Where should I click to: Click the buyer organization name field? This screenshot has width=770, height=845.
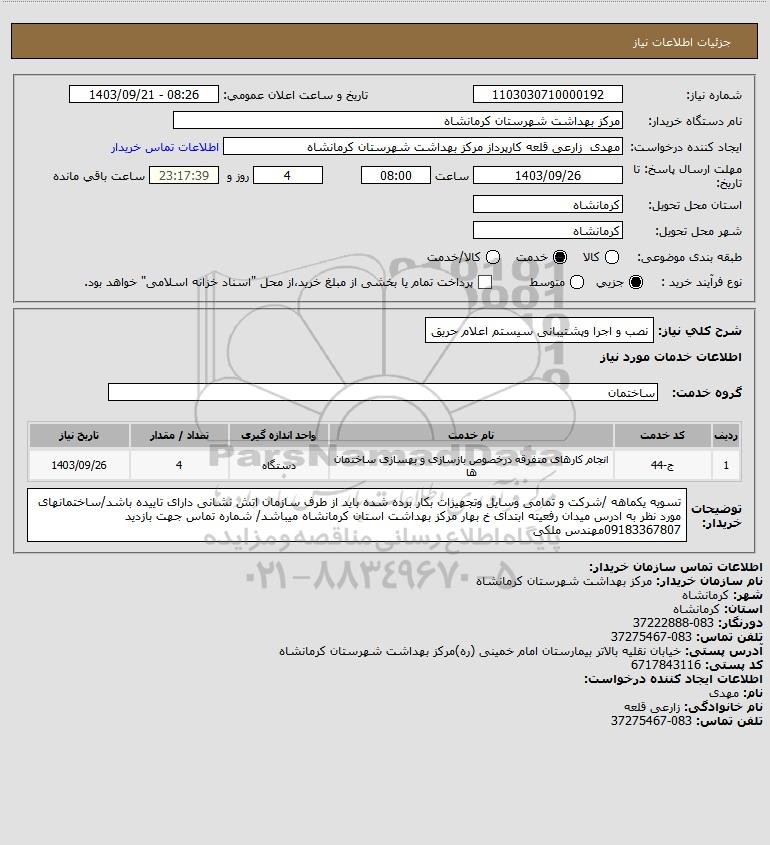click(x=398, y=121)
